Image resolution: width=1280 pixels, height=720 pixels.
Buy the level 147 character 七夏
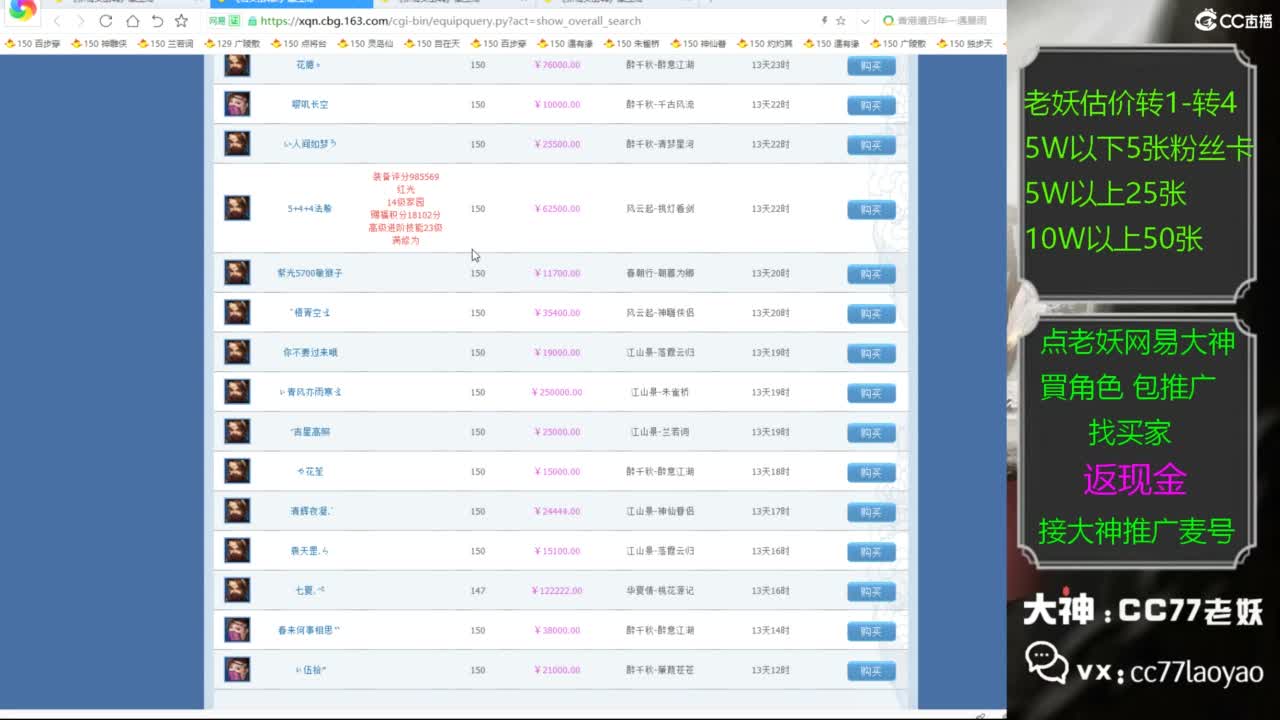(x=871, y=591)
